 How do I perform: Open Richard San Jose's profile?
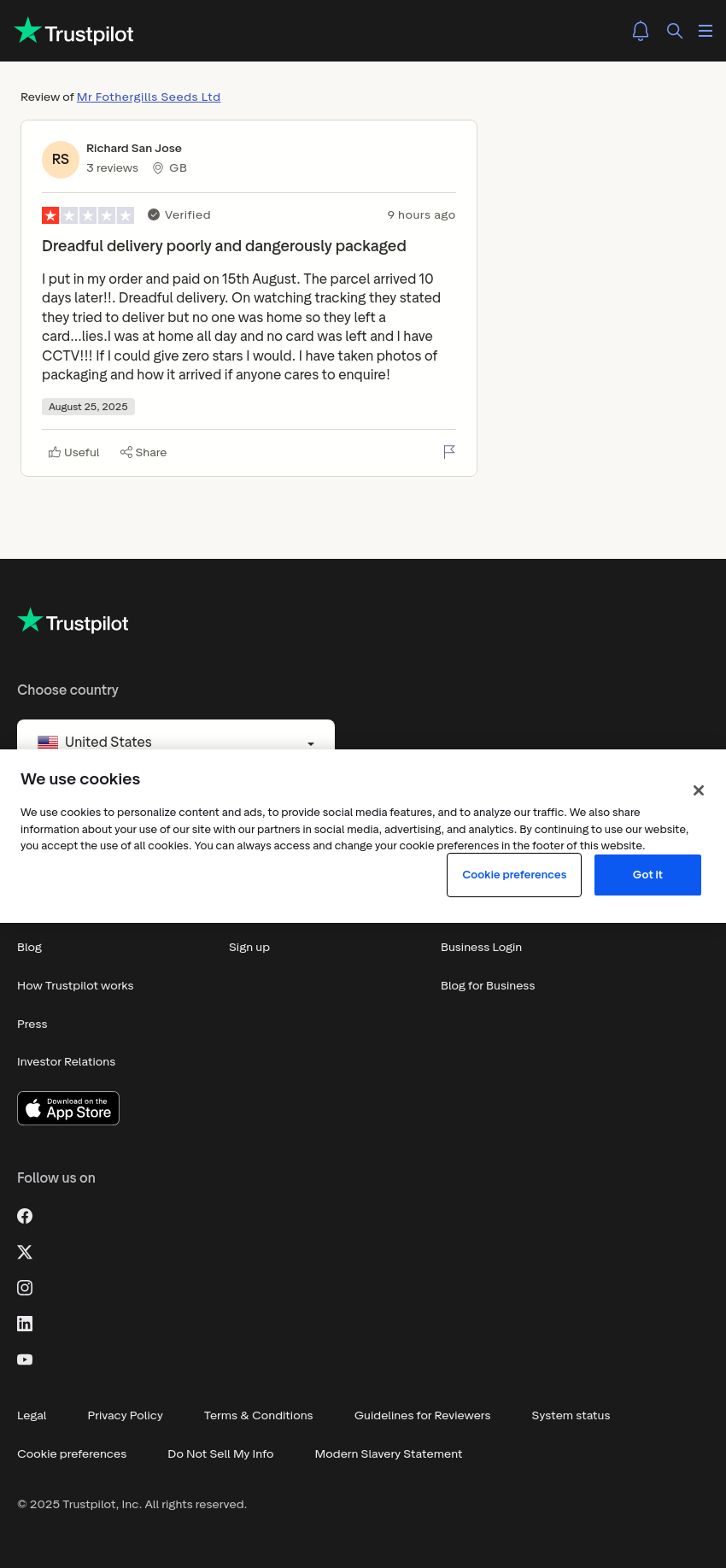click(x=134, y=148)
